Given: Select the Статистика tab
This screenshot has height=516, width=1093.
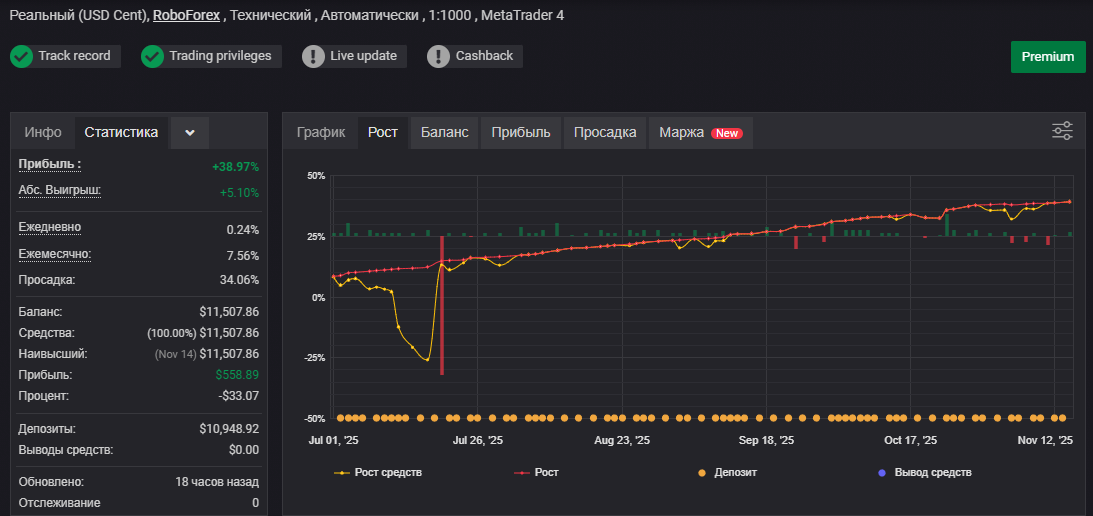Looking at the screenshot, I should pyautogui.click(x=121, y=132).
